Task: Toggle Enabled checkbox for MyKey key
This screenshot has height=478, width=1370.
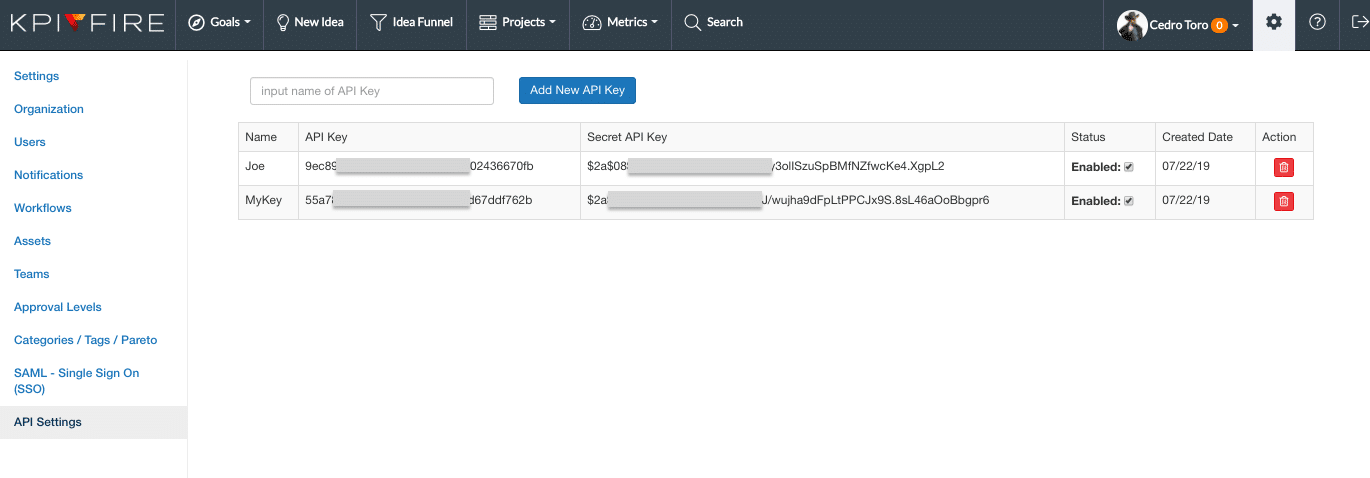Action: click(x=1129, y=201)
